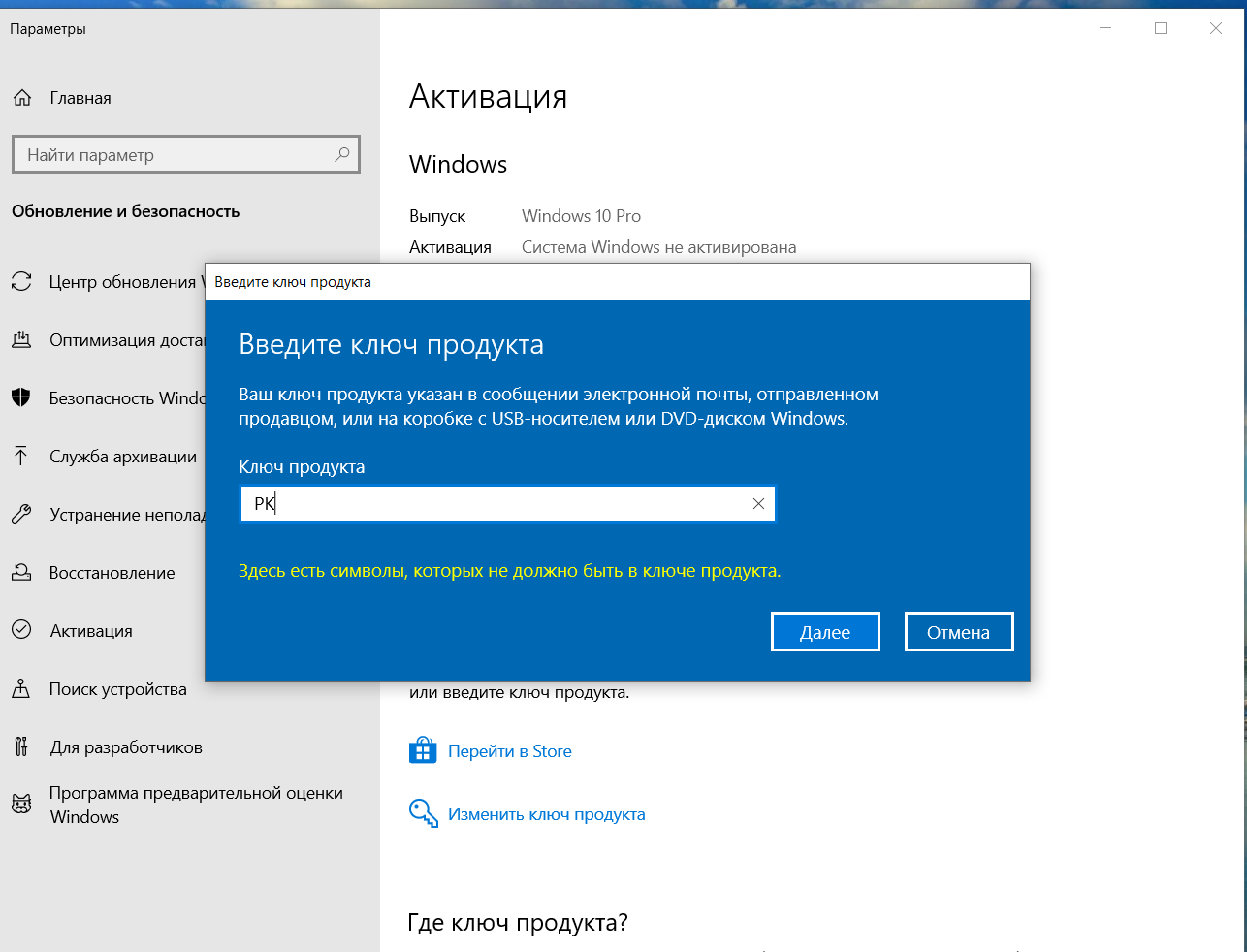Click the Изменить ключ продукта link

pos(547,814)
